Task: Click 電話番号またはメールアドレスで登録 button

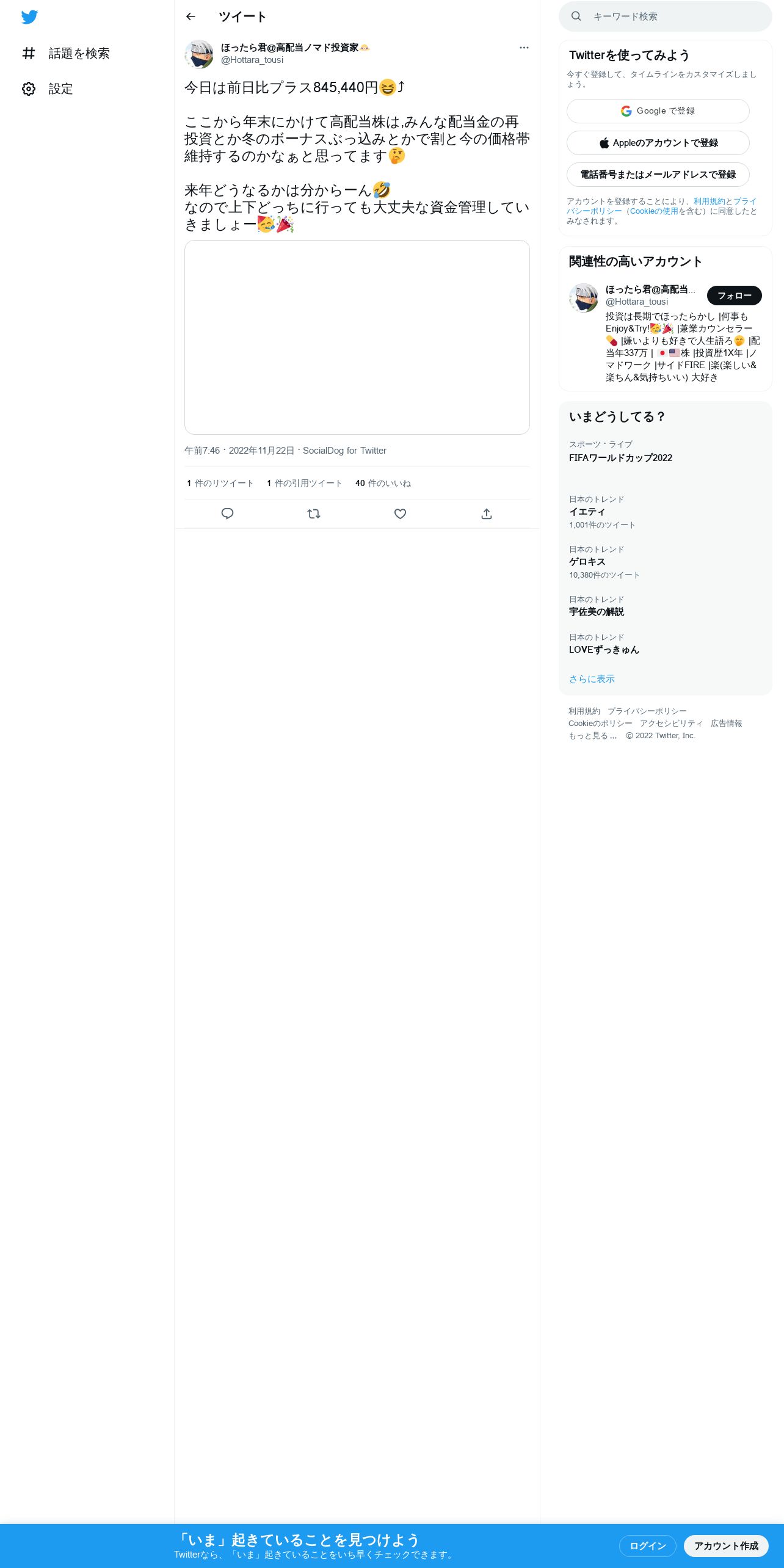Action: tap(658, 175)
